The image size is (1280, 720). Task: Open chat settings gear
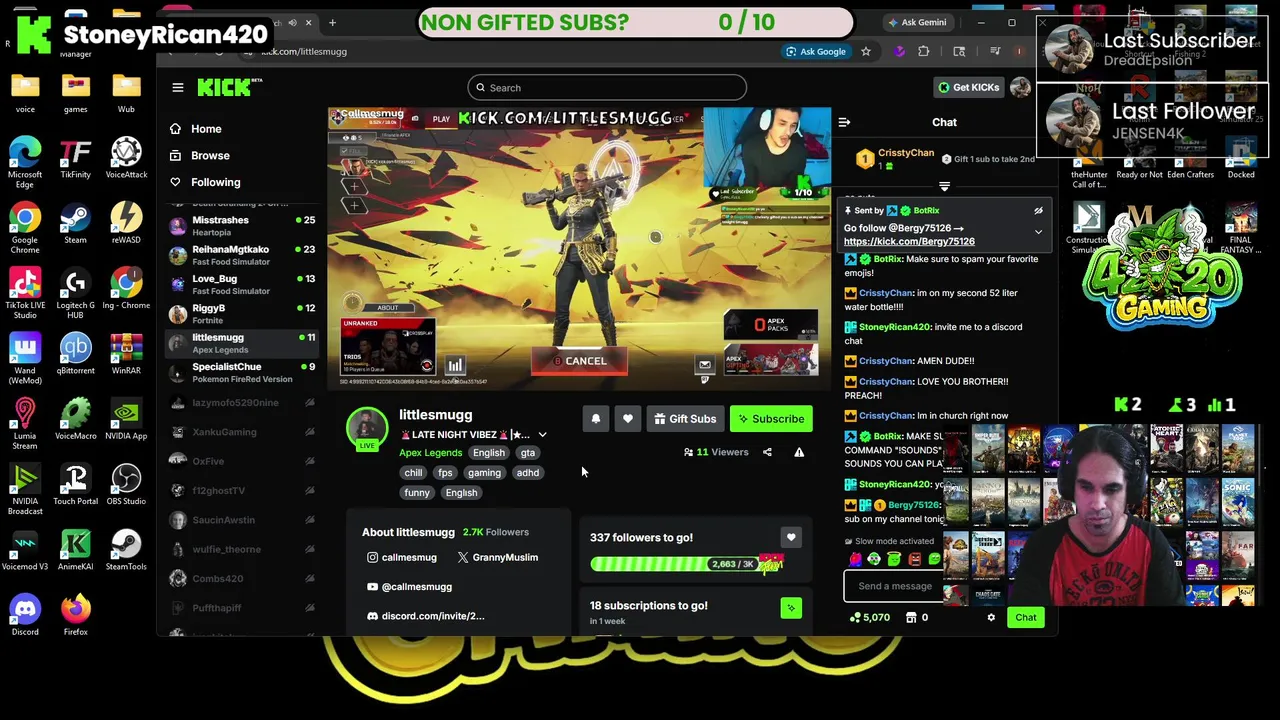click(x=991, y=618)
